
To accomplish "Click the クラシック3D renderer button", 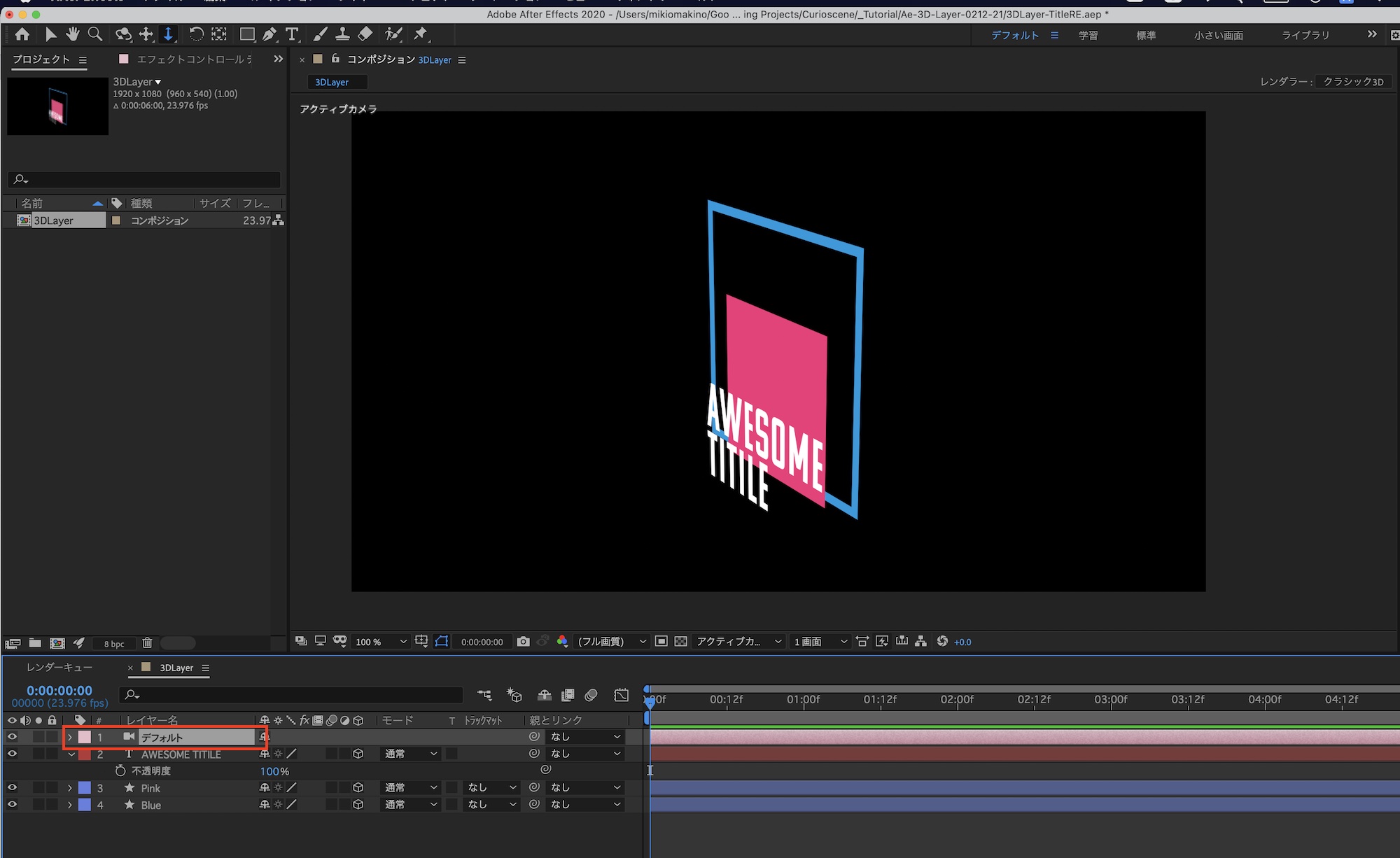I will coord(1352,82).
